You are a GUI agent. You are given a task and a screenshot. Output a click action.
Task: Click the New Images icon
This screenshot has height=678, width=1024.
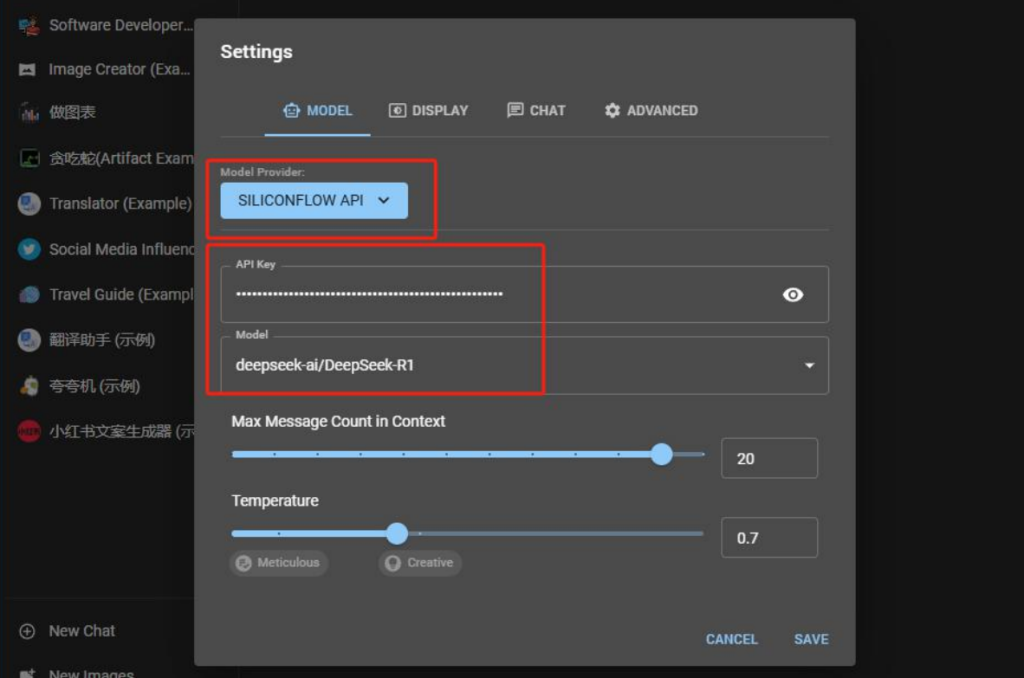tap(27, 673)
